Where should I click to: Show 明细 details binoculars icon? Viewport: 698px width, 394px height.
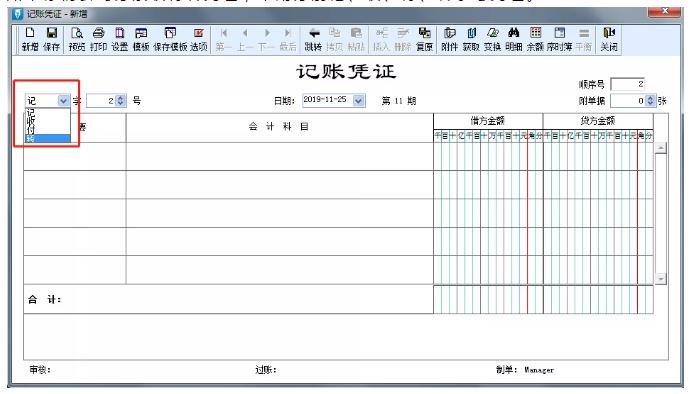coord(514,39)
